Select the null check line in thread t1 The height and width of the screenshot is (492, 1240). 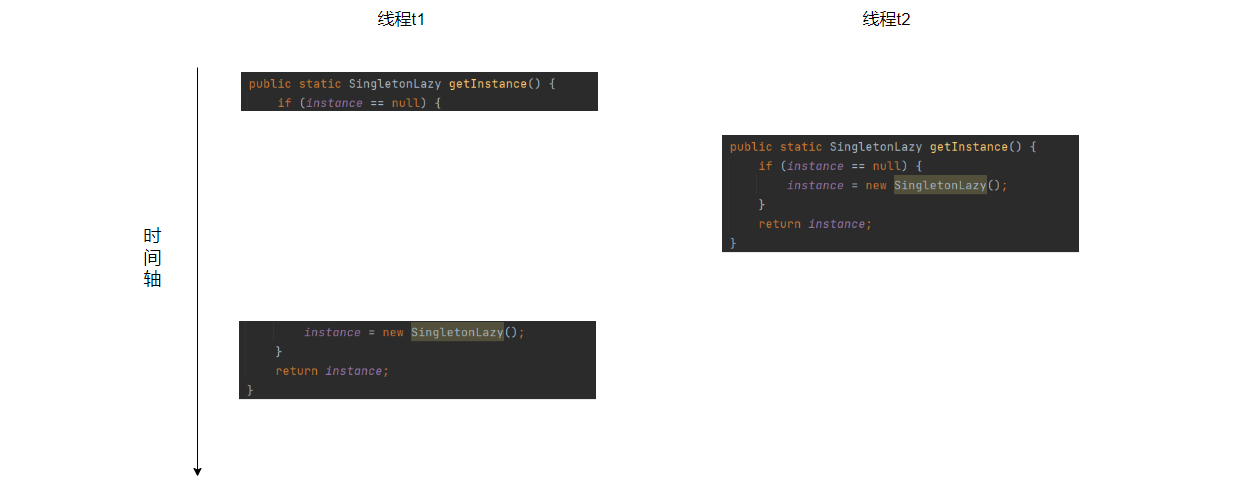point(359,103)
